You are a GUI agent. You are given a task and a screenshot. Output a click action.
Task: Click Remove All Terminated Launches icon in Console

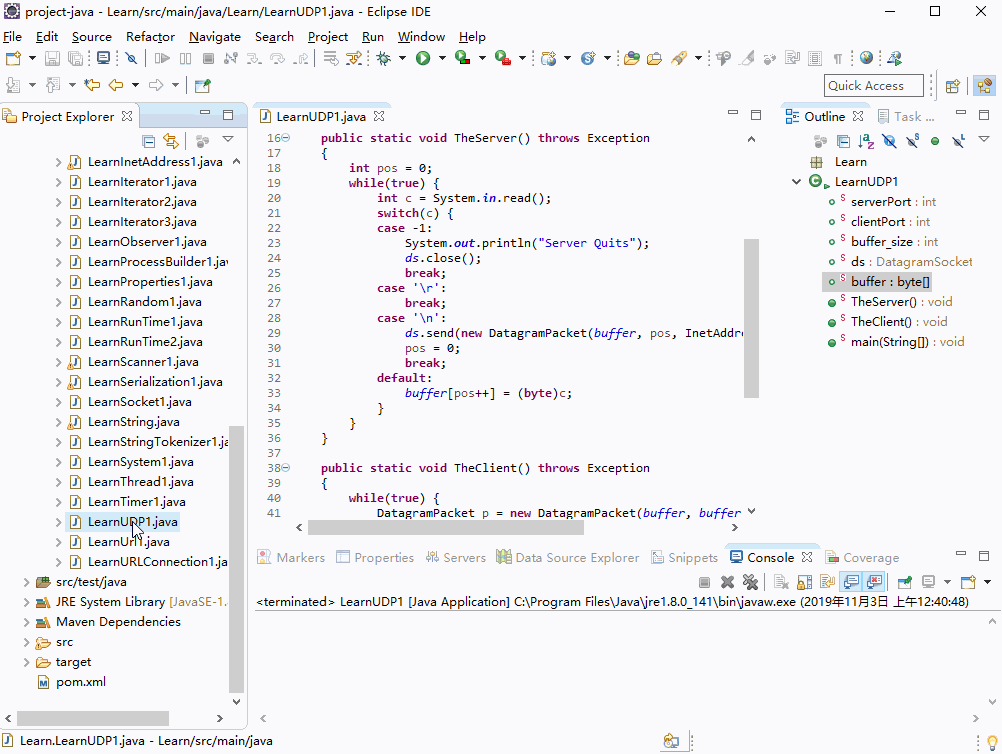click(750, 582)
